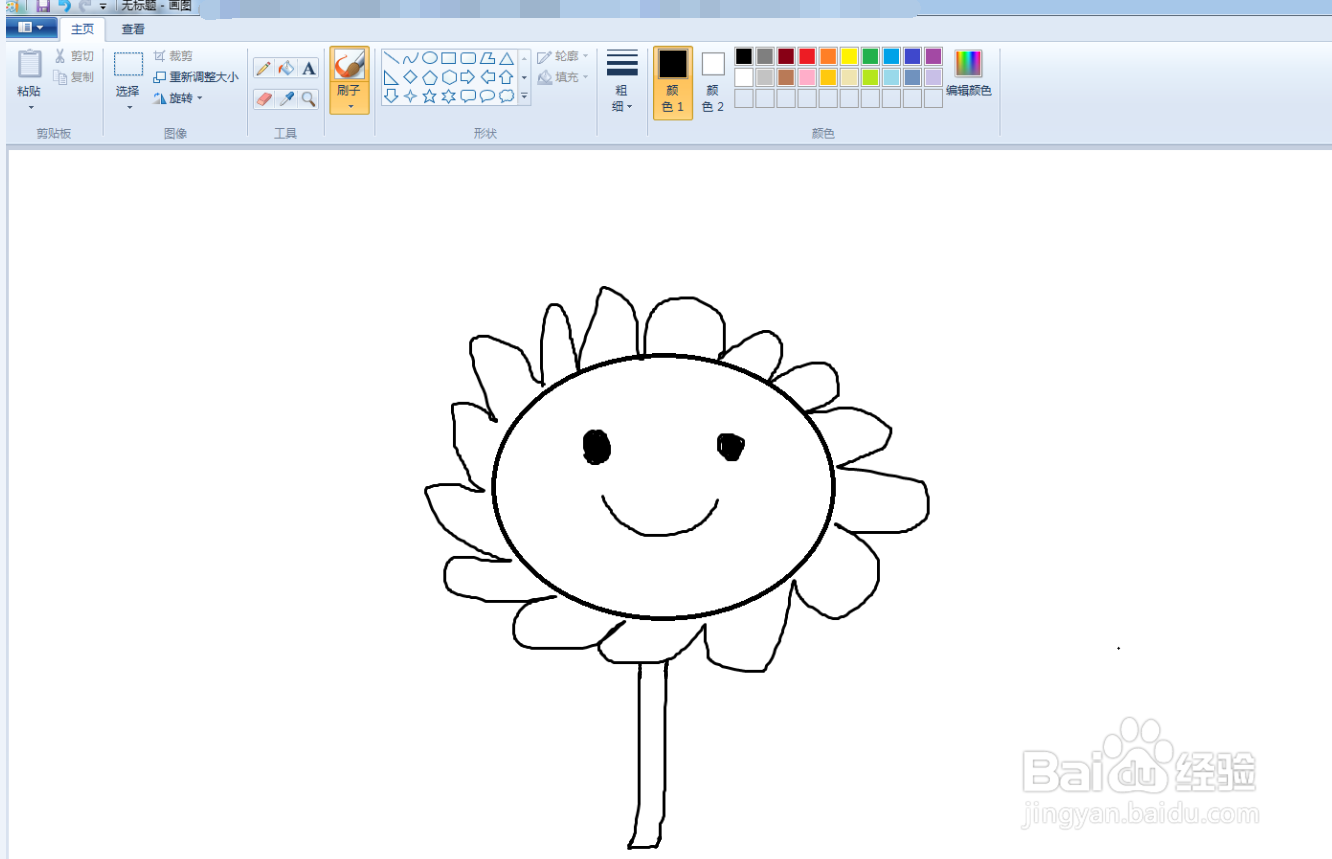Choose the Hexagon shape

(x=449, y=77)
